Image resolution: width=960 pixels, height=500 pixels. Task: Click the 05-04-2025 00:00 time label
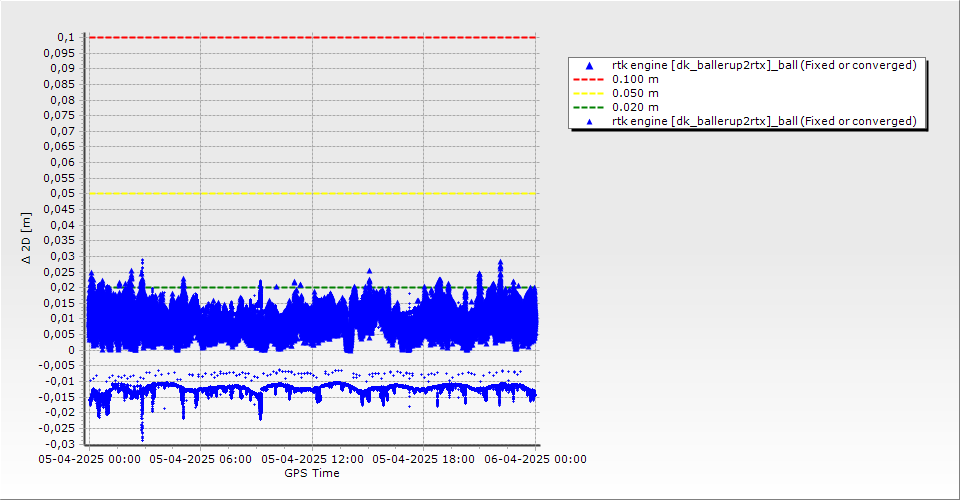click(x=89, y=459)
